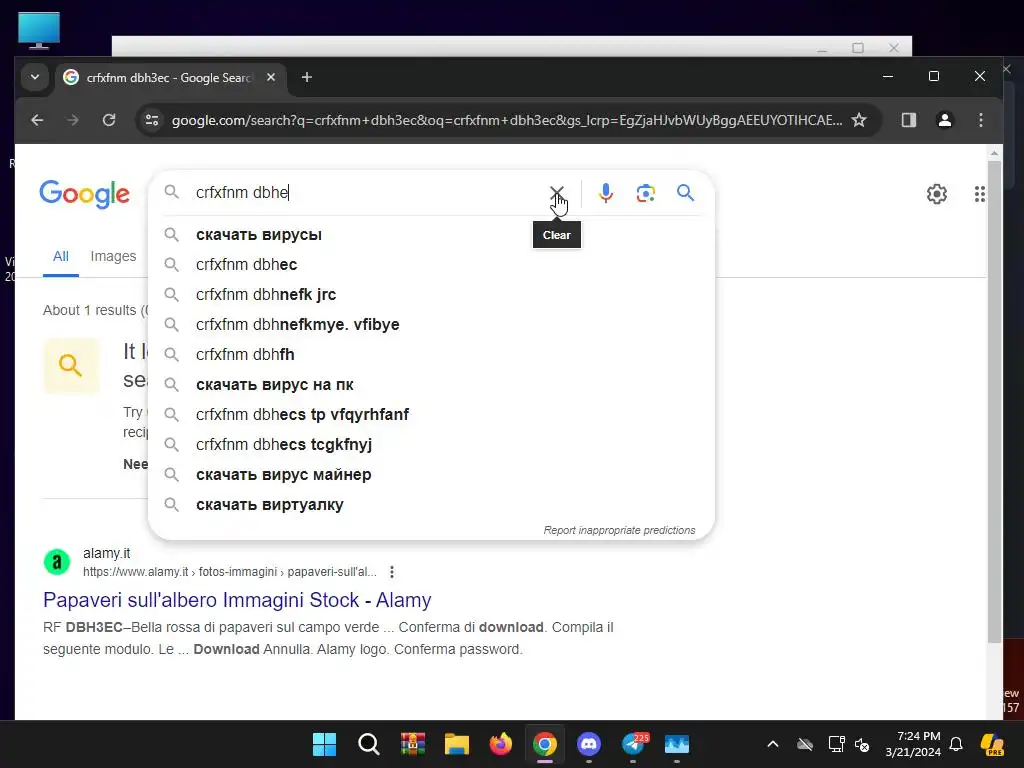Expand the tab search dropdown

coord(35,77)
